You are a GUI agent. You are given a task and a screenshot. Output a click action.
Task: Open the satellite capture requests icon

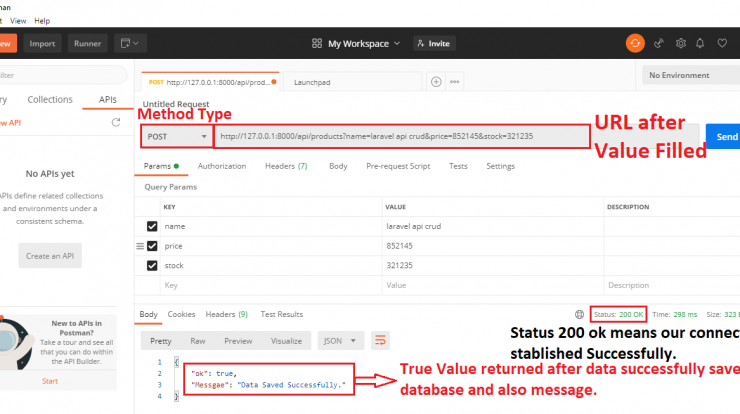click(659, 43)
